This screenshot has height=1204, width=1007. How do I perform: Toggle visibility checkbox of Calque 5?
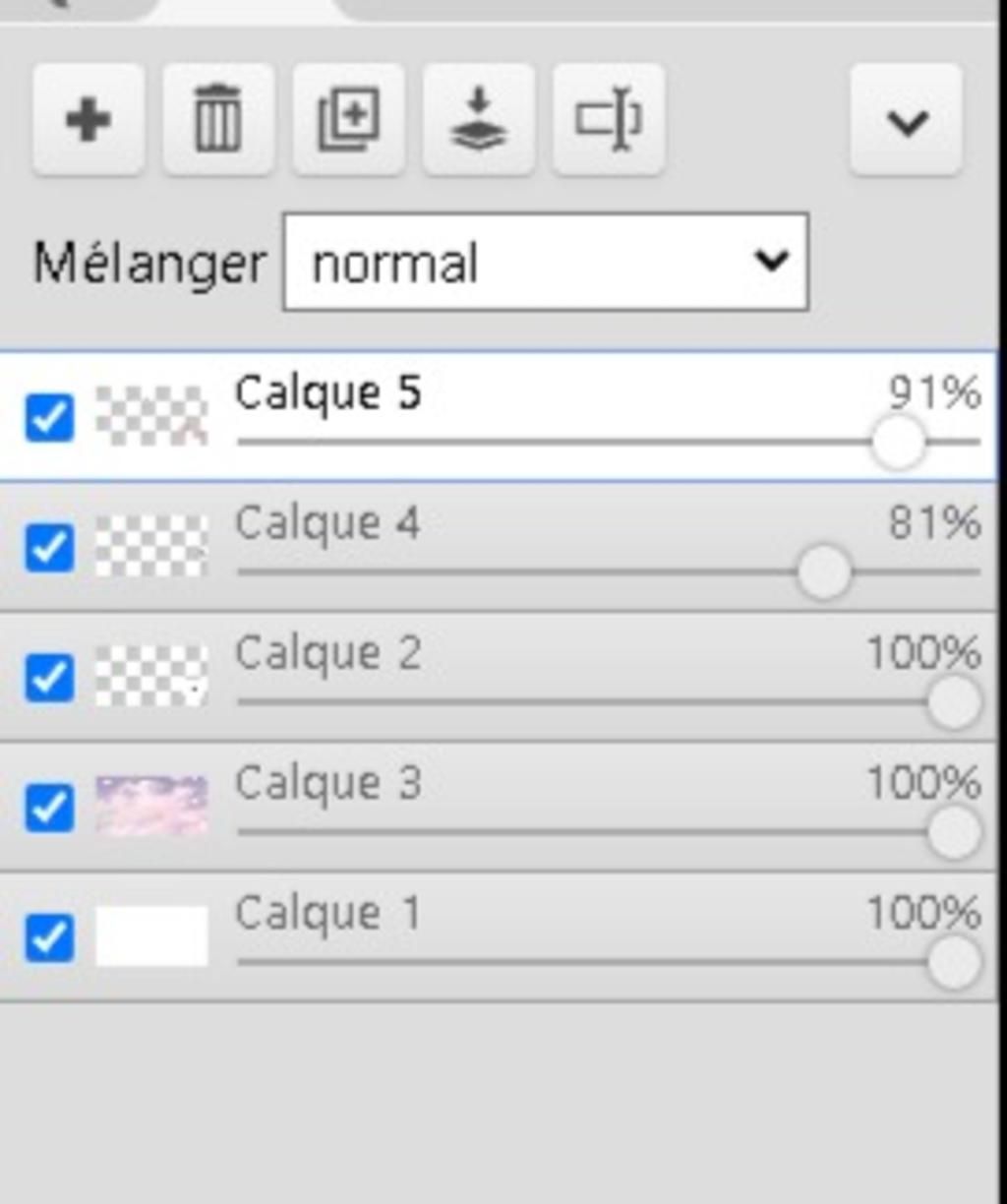tap(49, 417)
